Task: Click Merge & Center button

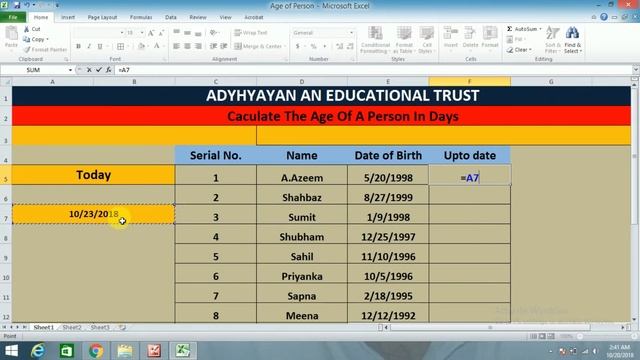Action: [x=258, y=47]
